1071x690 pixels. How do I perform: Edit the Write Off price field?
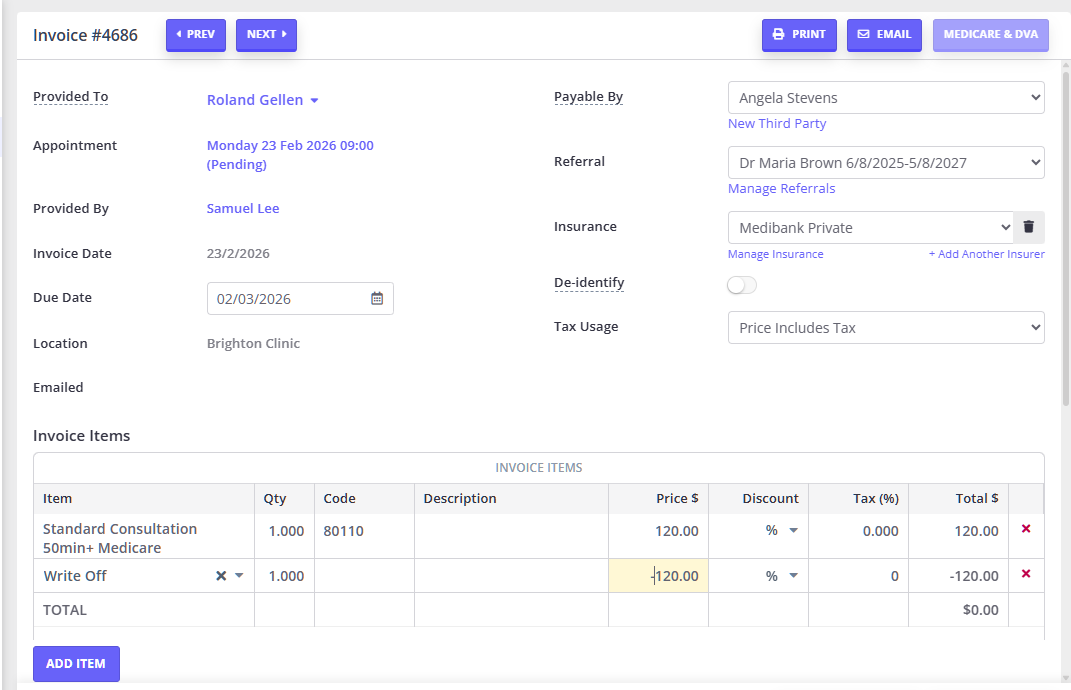tap(658, 576)
